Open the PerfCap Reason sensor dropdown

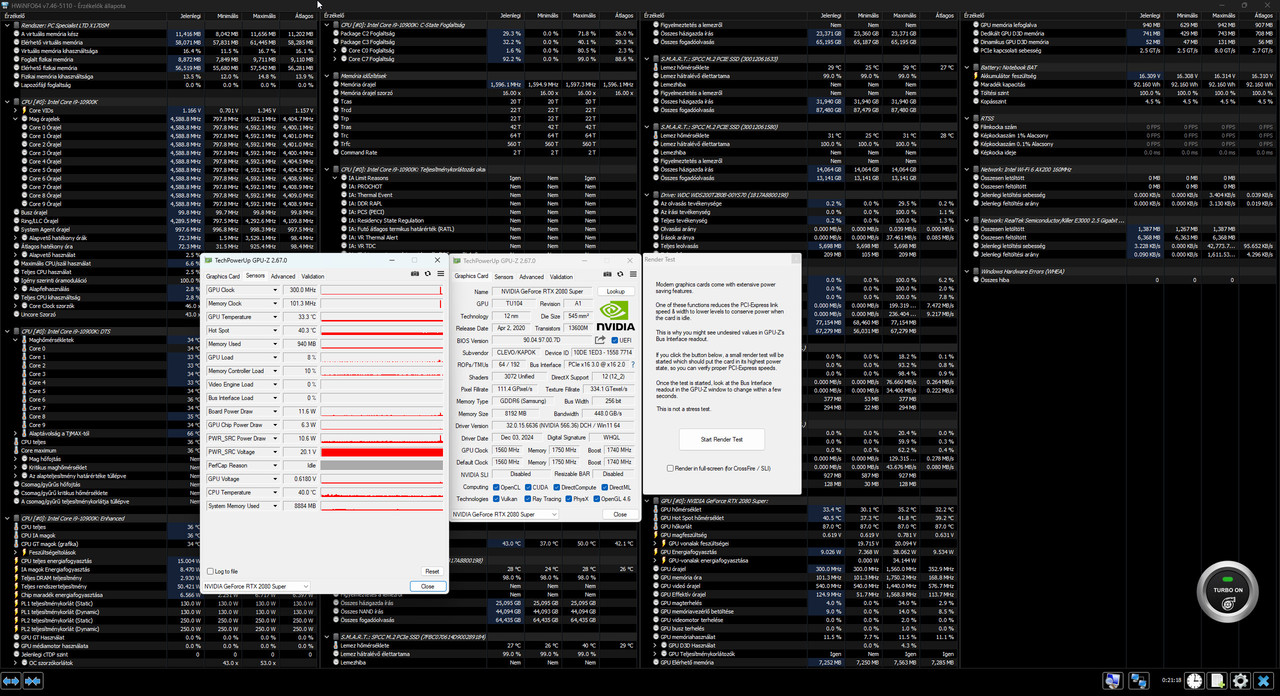(275, 465)
